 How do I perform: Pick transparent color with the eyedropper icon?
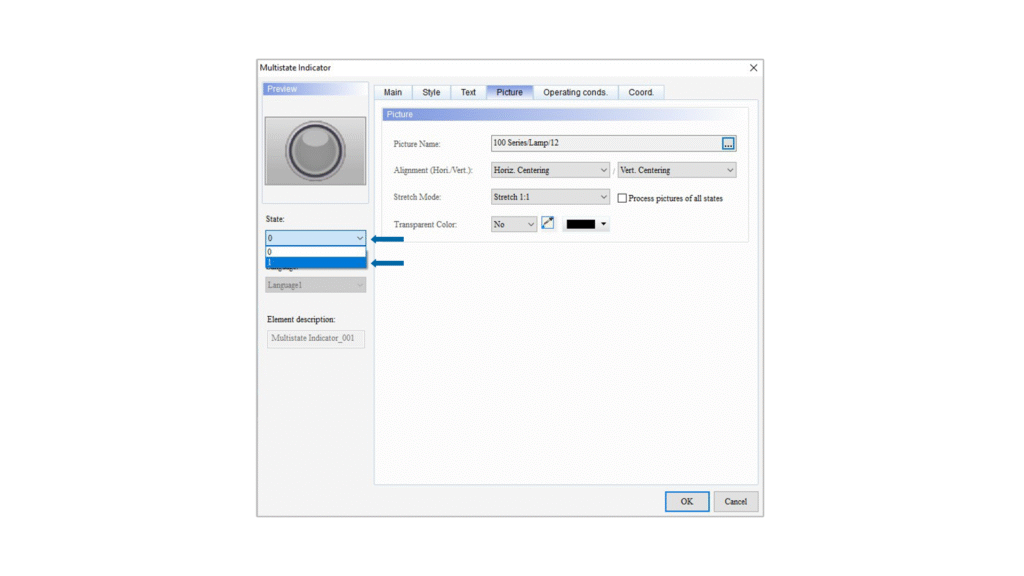[548, 224]
